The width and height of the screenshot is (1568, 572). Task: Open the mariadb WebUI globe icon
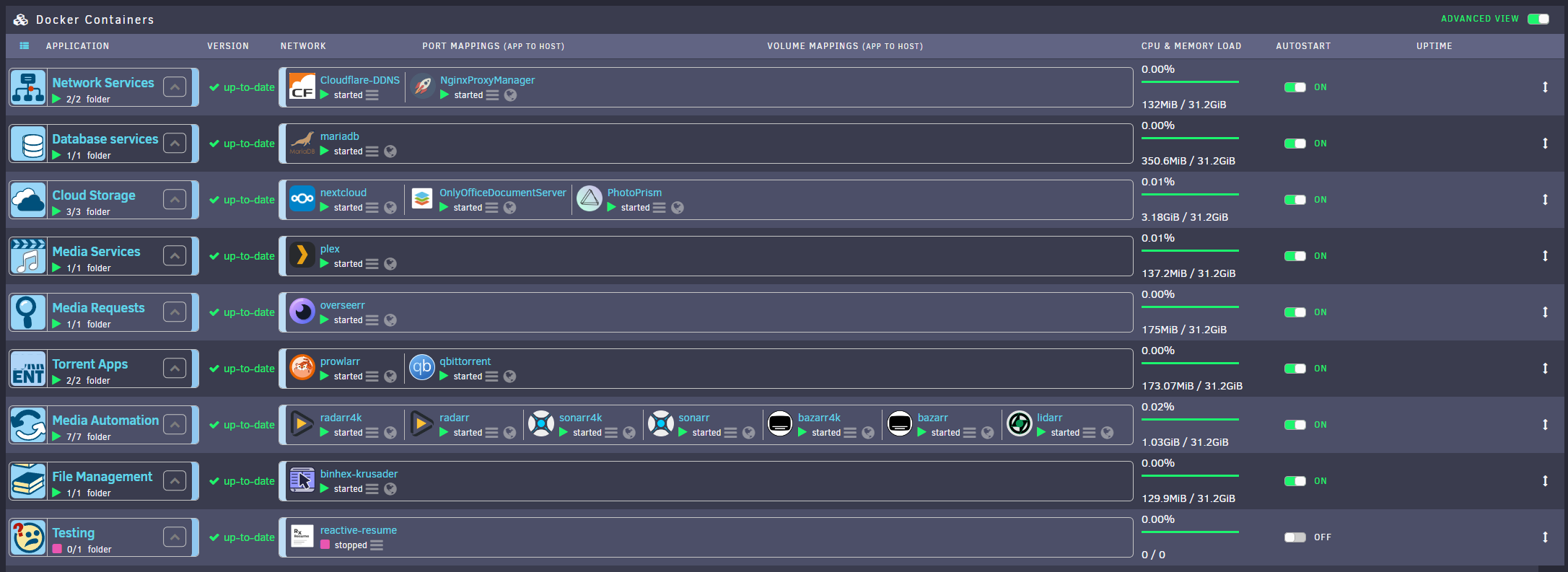click(390, 151)
